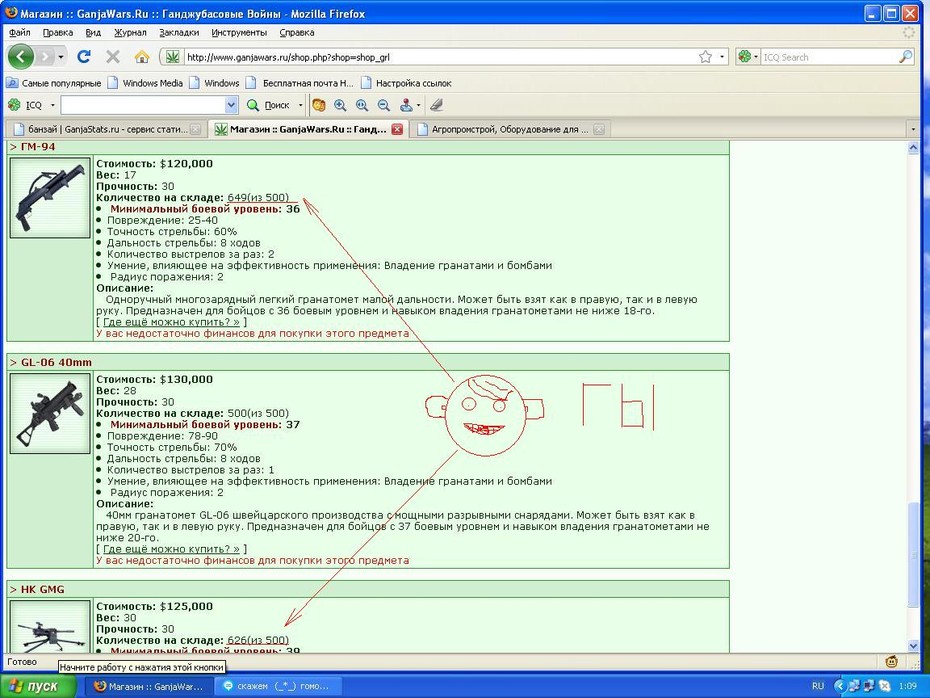This screenshot has height=698, width=930.
Task: Open the Самые популярные bookmarks folder
Action: coord(53,83)
